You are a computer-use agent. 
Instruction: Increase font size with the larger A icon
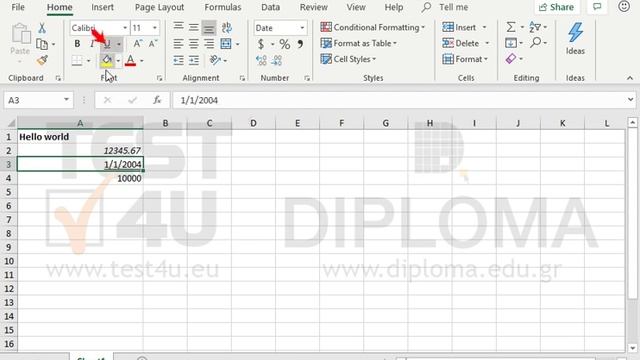(x=138, y=44)
